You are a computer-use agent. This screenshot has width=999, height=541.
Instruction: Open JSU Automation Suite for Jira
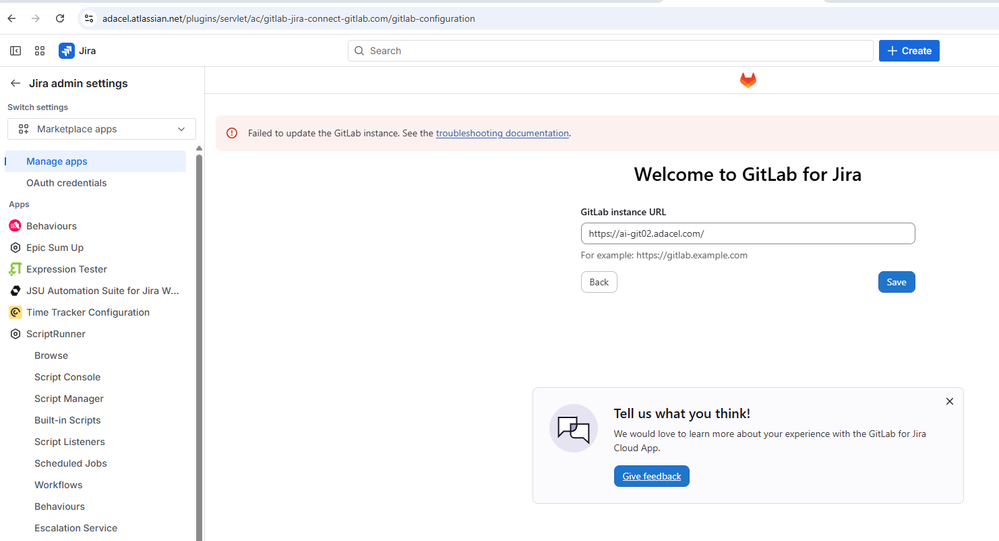pos(103,291)
